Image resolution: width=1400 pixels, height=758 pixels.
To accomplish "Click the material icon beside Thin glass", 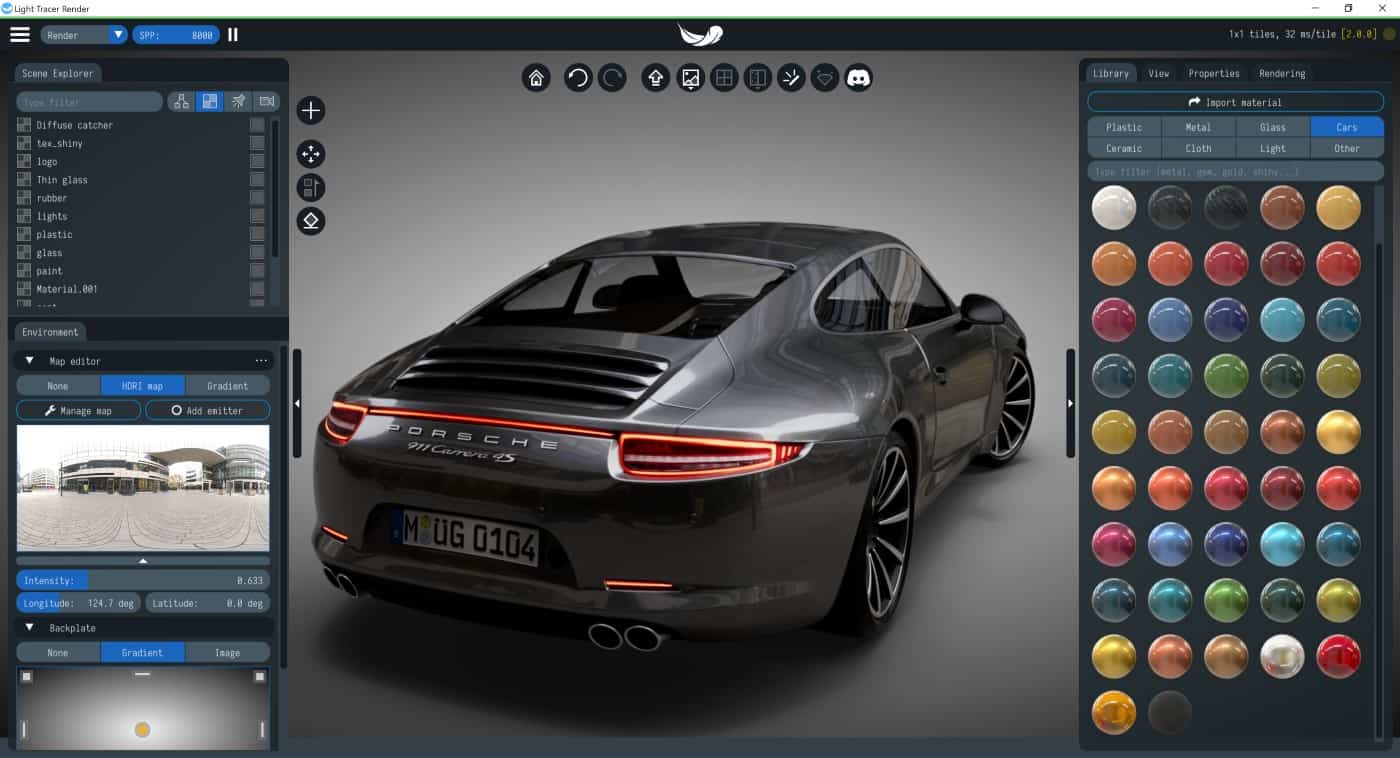I will click(24, 180).
